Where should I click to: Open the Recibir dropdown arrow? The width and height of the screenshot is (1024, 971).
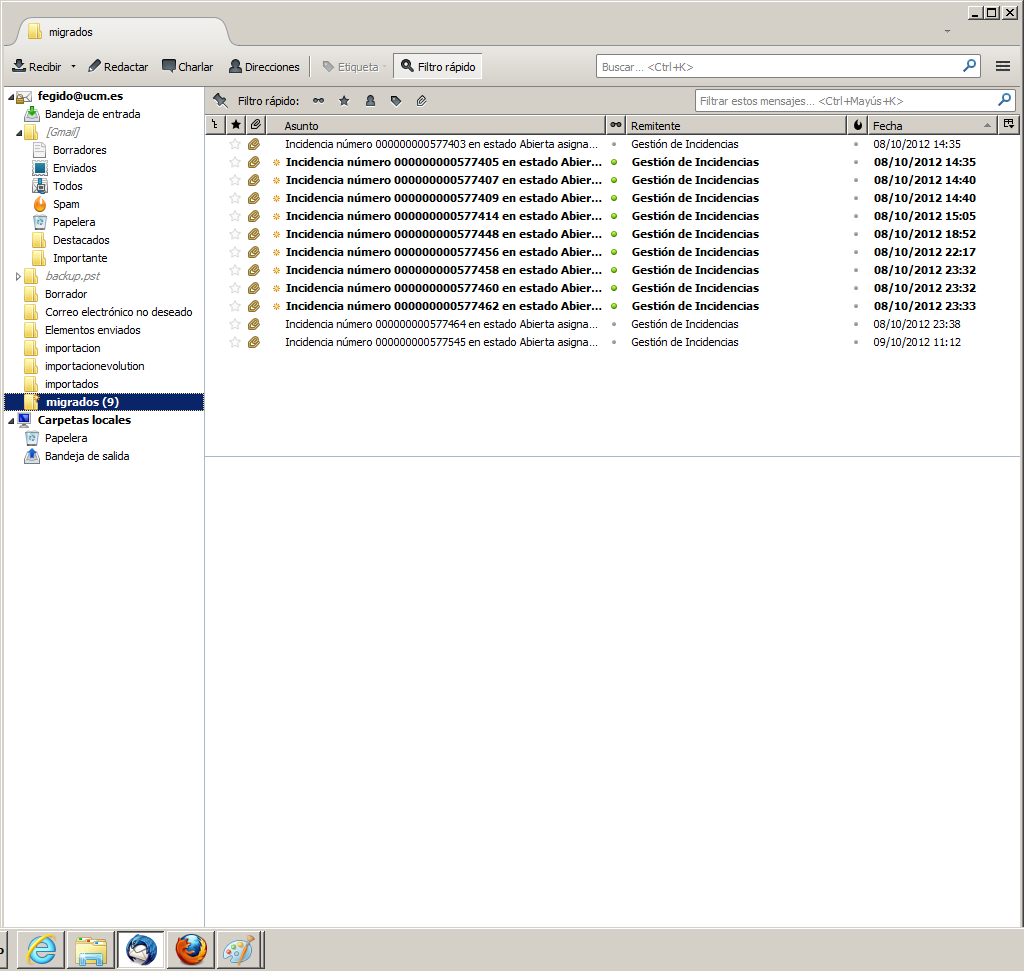click(73, 67)
